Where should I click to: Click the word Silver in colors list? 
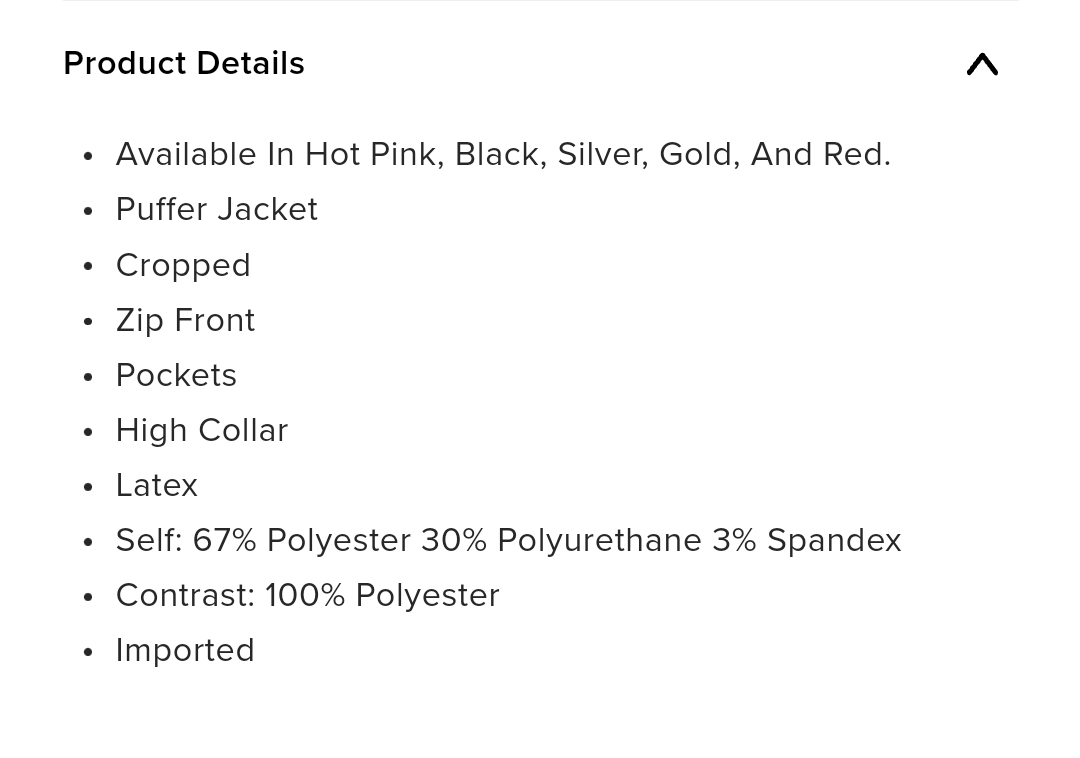tap(603, 154)
